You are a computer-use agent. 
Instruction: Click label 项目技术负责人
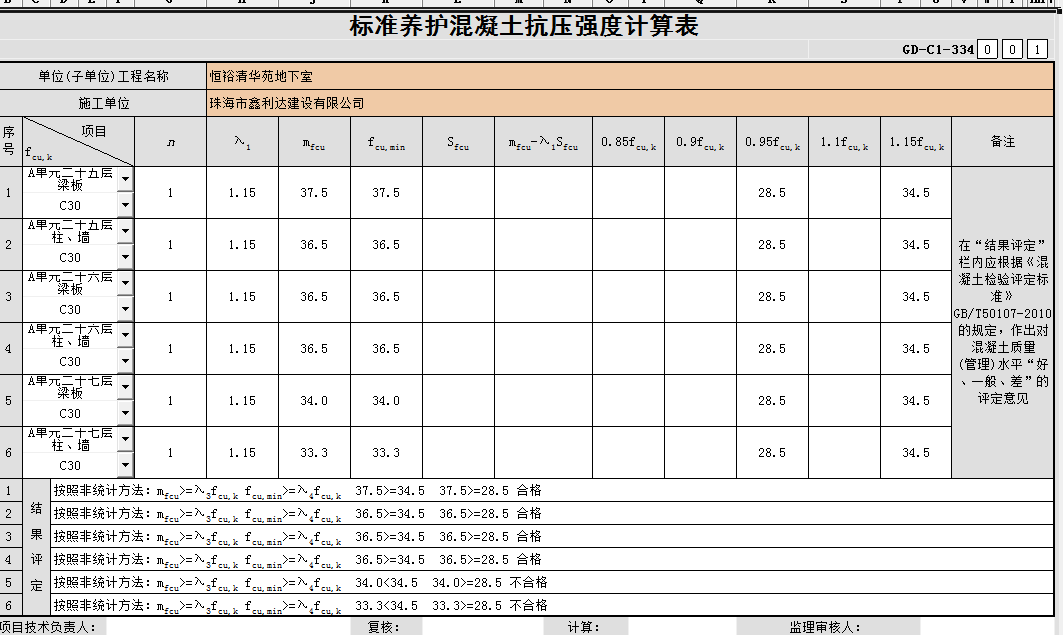pos(47,628)
